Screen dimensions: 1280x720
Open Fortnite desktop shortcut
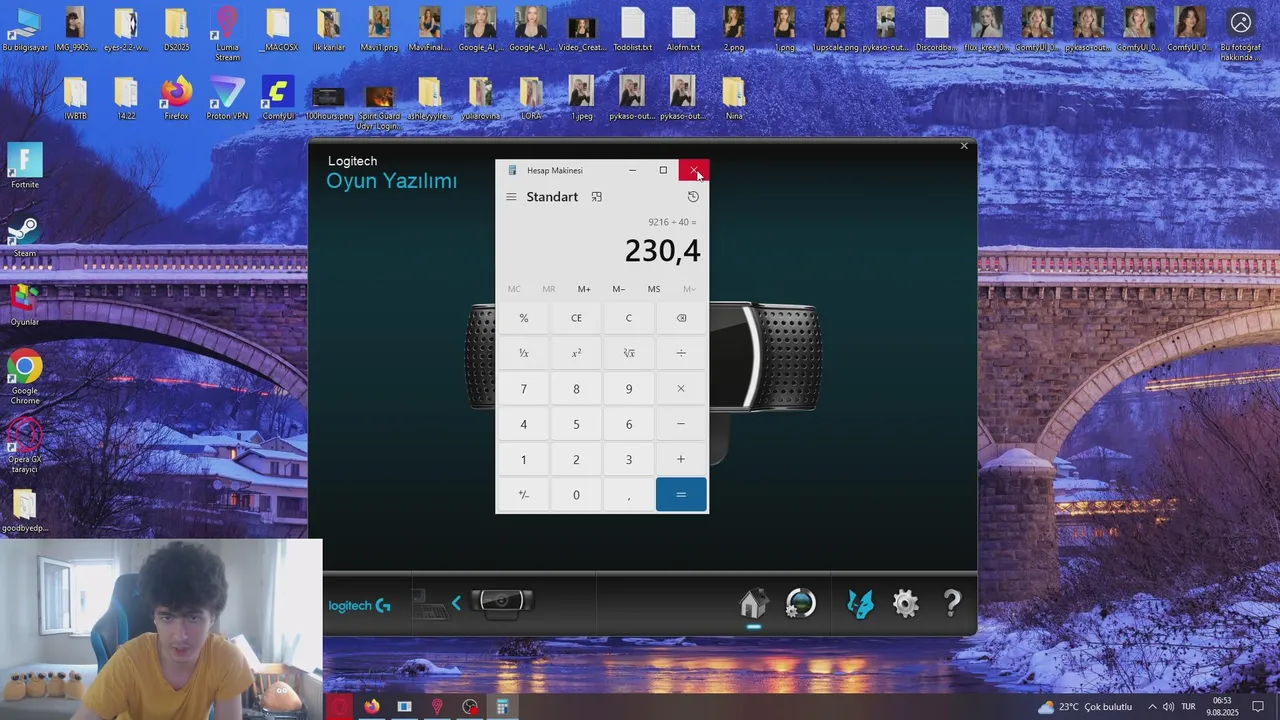coord(25,166)
